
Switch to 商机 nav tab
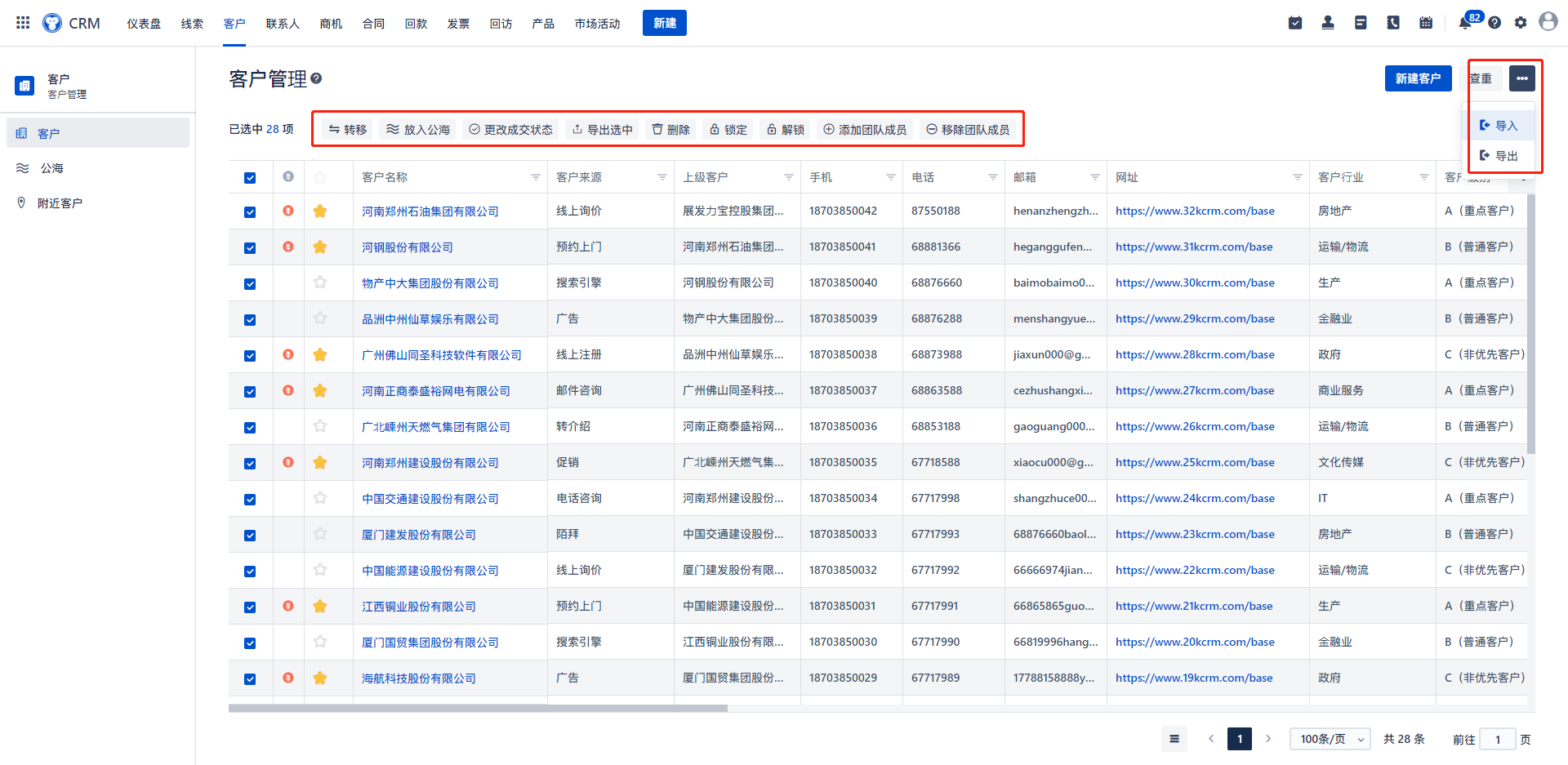(331, 24)
